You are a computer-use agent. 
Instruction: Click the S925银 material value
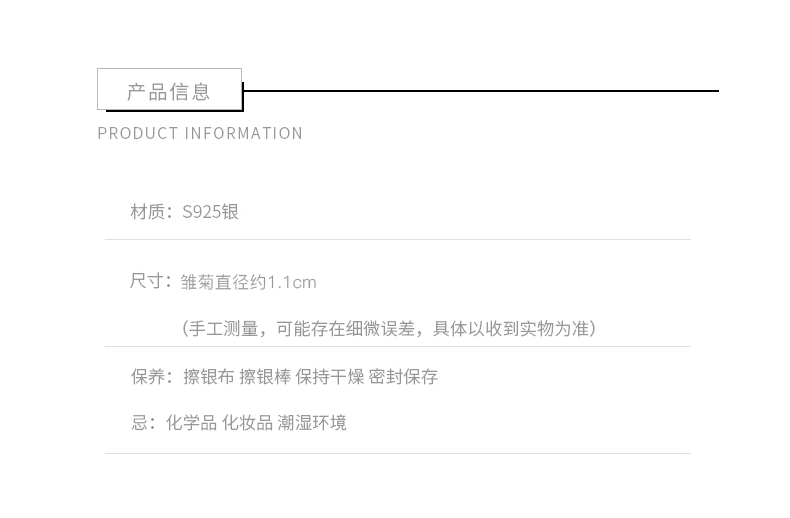(x=210, y=212)
